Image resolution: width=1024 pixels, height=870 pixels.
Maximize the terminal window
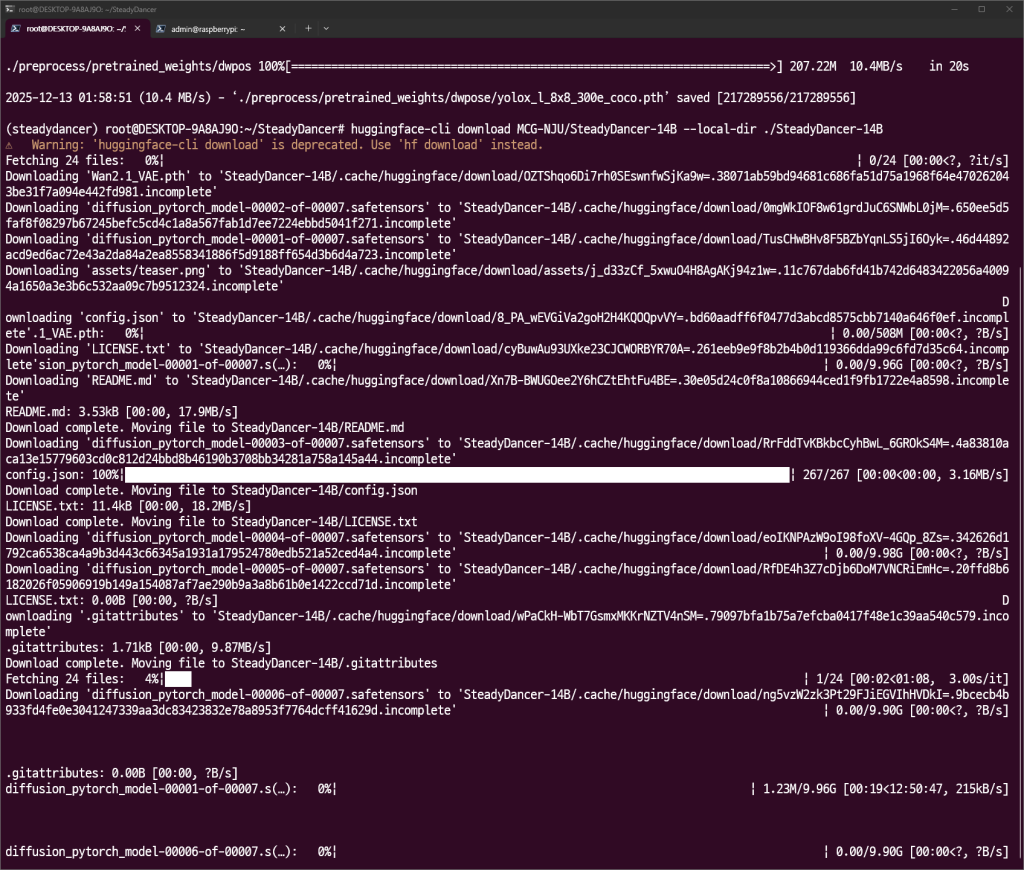pos(981,8)
